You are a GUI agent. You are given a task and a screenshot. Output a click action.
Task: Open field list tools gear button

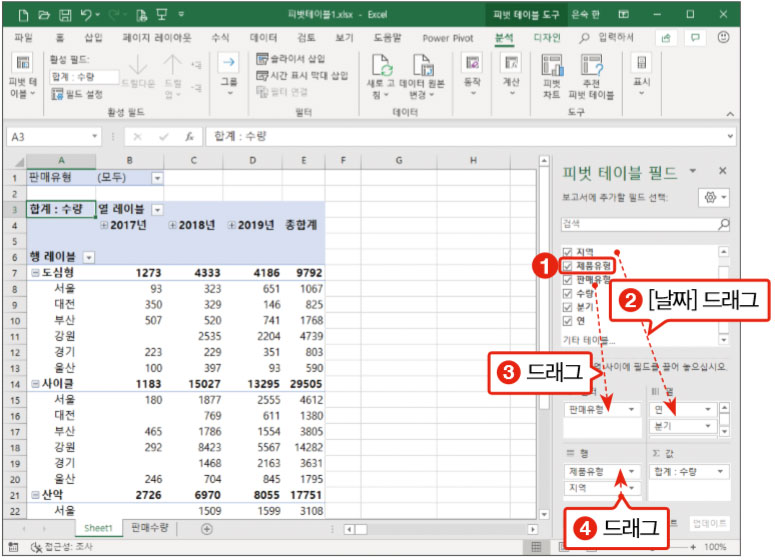tap(714, 198)
